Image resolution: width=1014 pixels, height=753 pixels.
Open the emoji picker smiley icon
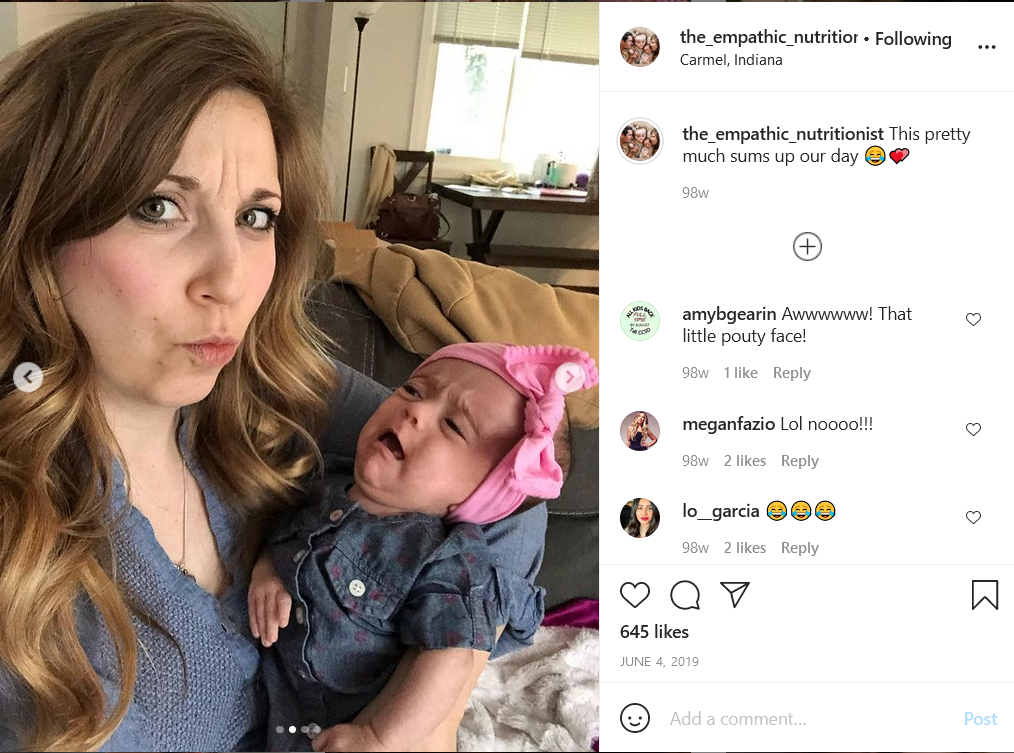(634, 718)
